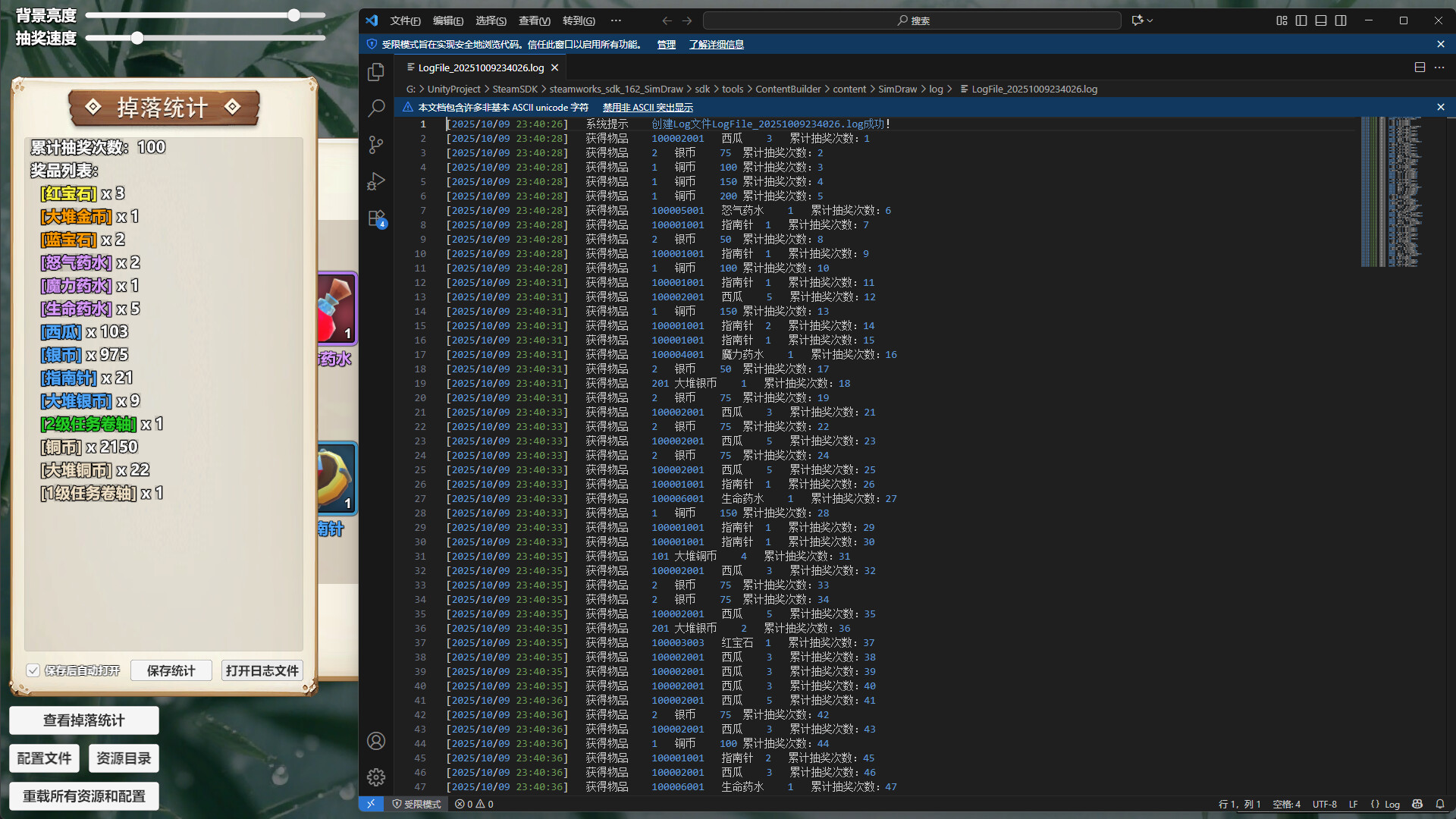Open the Manage settings gear icon
Viewport: 1456px width, 819px height.
[x=376, y=777]
